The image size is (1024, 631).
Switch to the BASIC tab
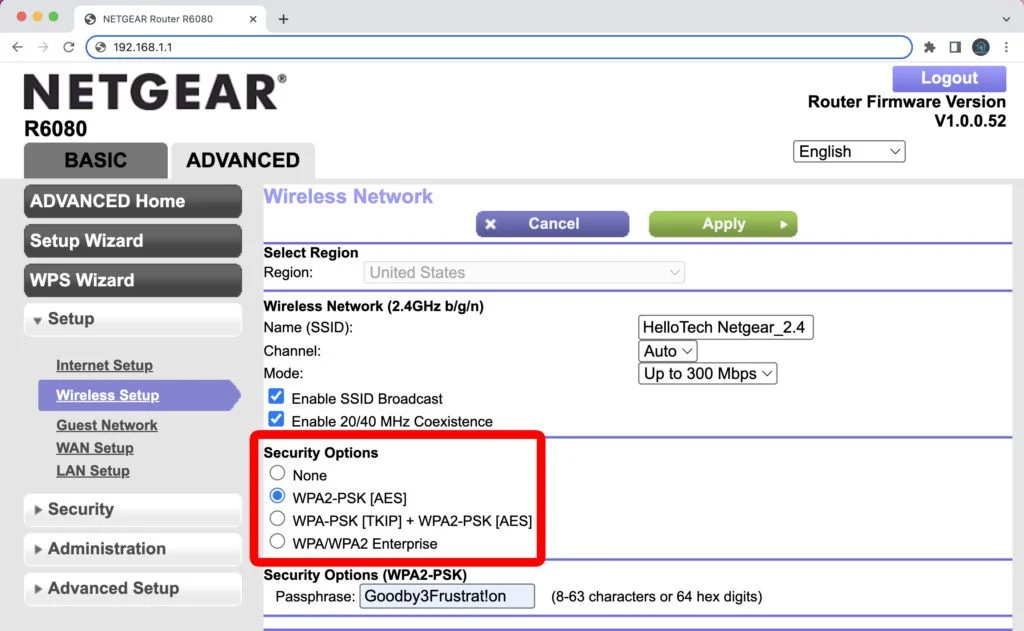click(x=95, y=160)
